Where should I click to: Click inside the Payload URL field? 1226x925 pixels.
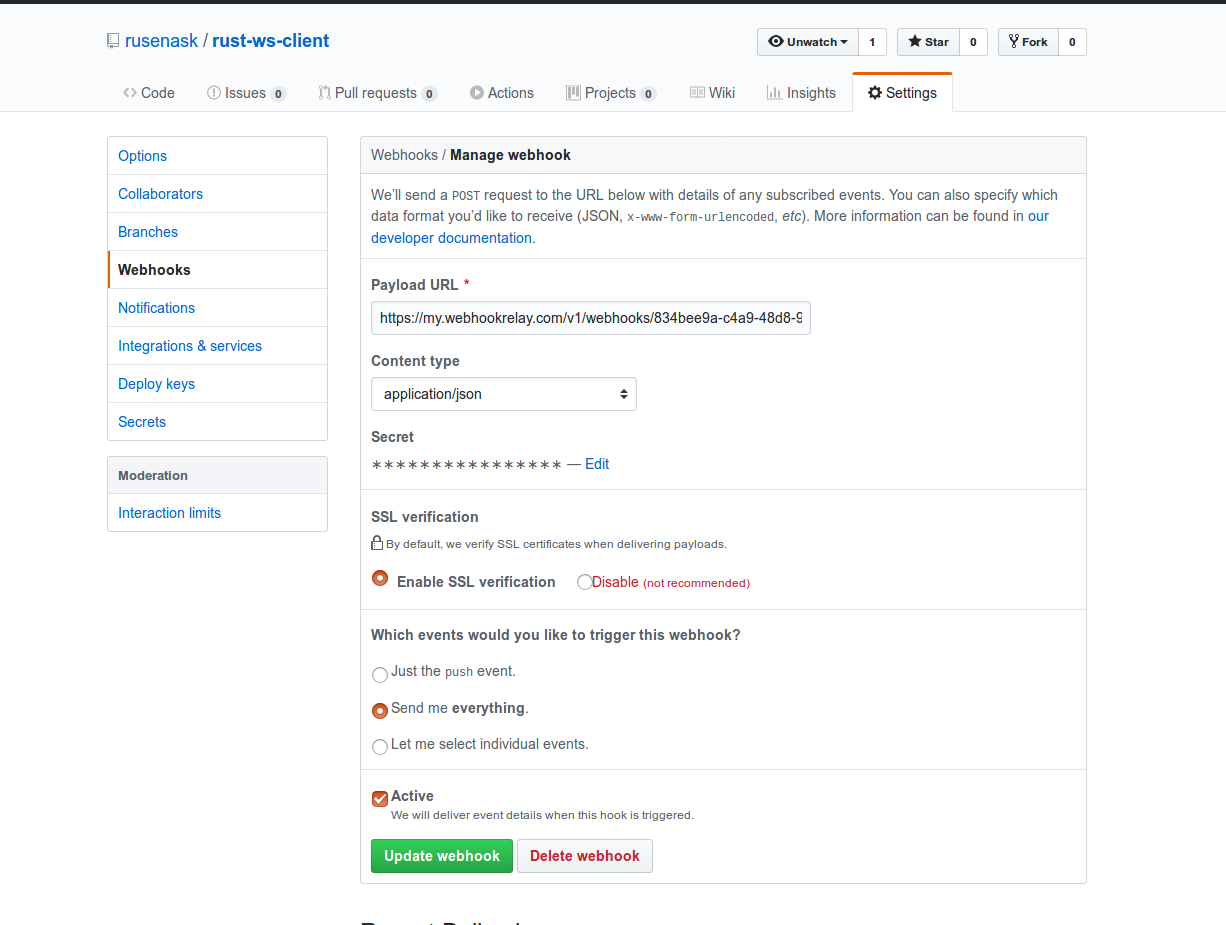click(x=590, y=317)
